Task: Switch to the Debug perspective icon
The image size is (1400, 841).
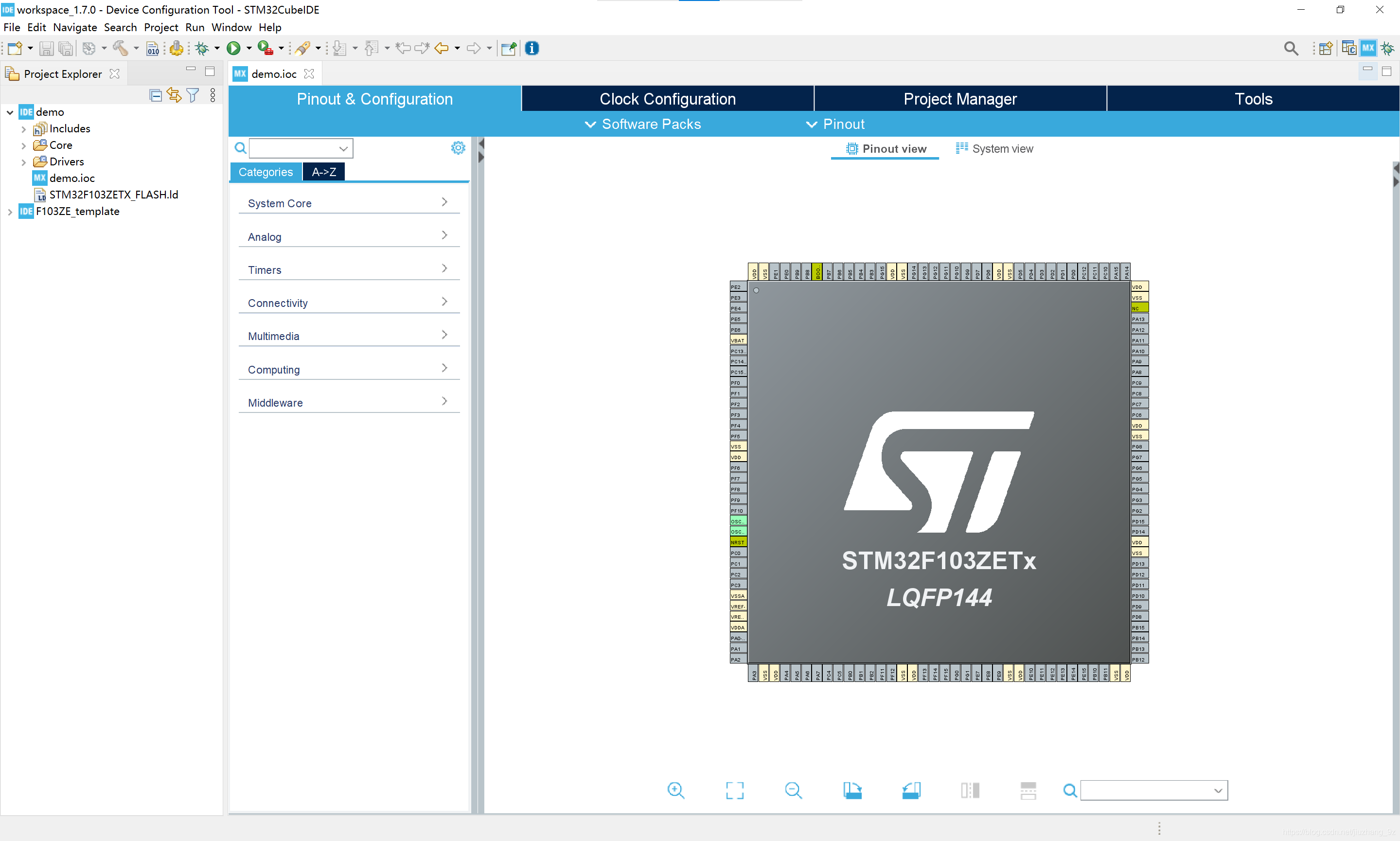Action: point(1387,49)
